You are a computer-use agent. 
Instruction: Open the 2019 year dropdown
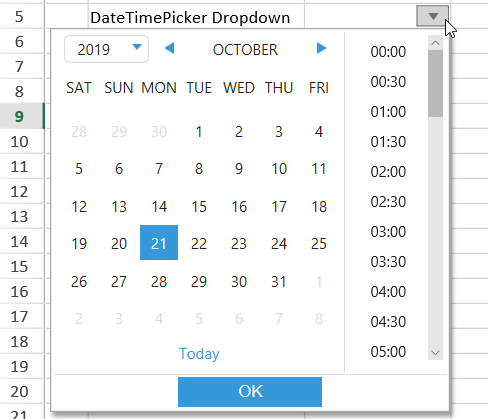click(x=106, y=49)
